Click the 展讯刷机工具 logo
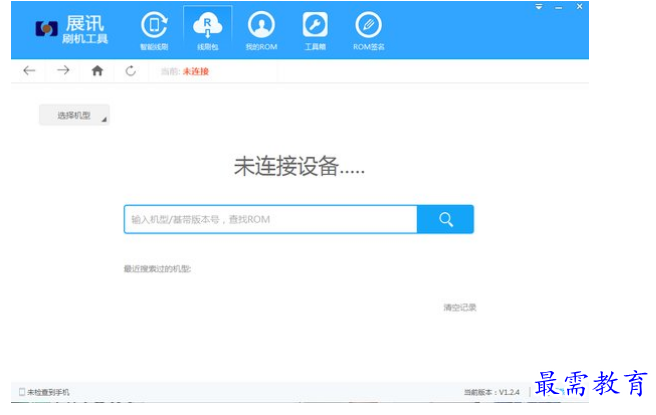 72,29
